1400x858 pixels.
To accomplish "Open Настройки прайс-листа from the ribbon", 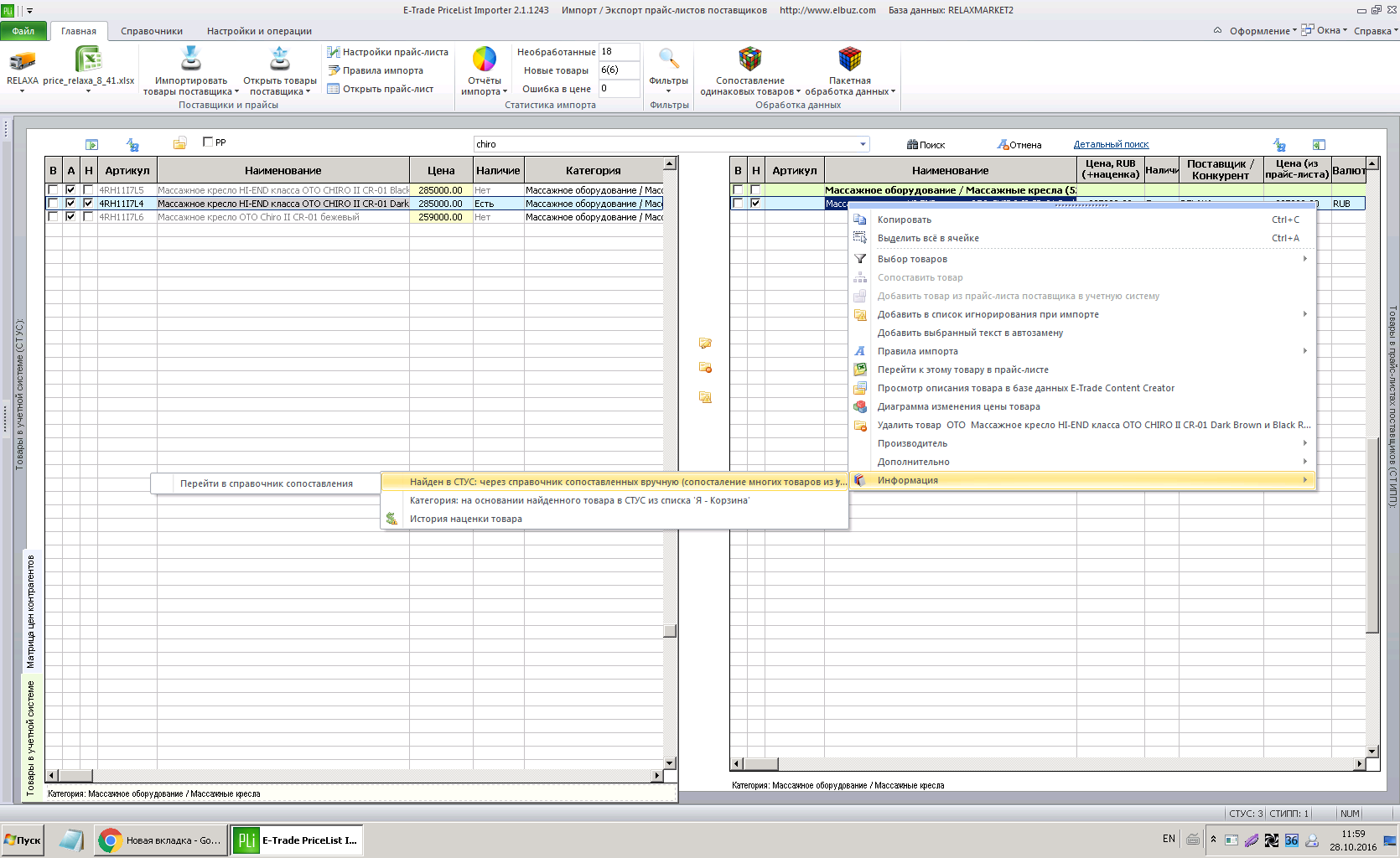I will pyautogui.click(x=387, y=52).
